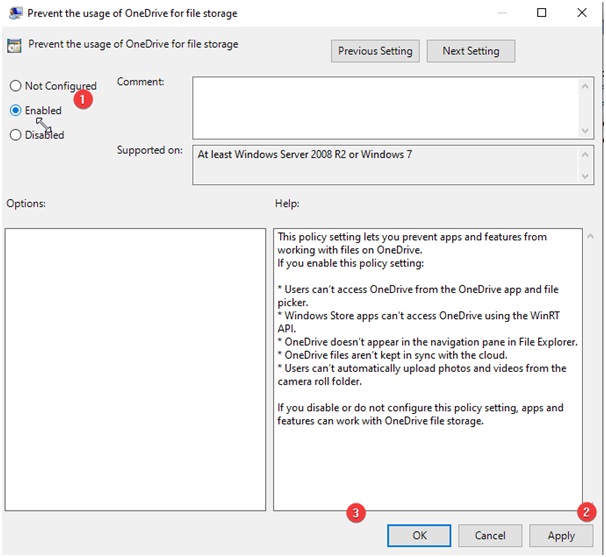Close the dialog with X button
This screenshot has width=606, height=557.
click(x=582, y=13)
